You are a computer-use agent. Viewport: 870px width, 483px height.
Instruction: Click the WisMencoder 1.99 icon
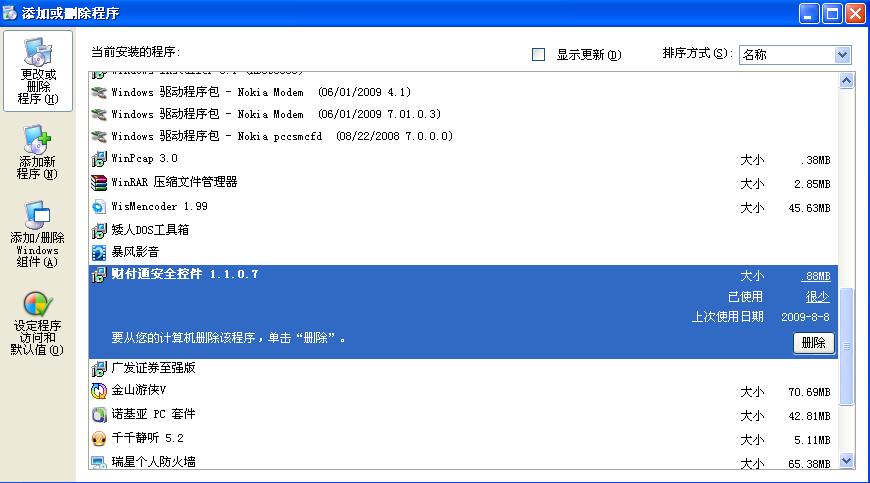pyautogui.click(x=98, y=207)
